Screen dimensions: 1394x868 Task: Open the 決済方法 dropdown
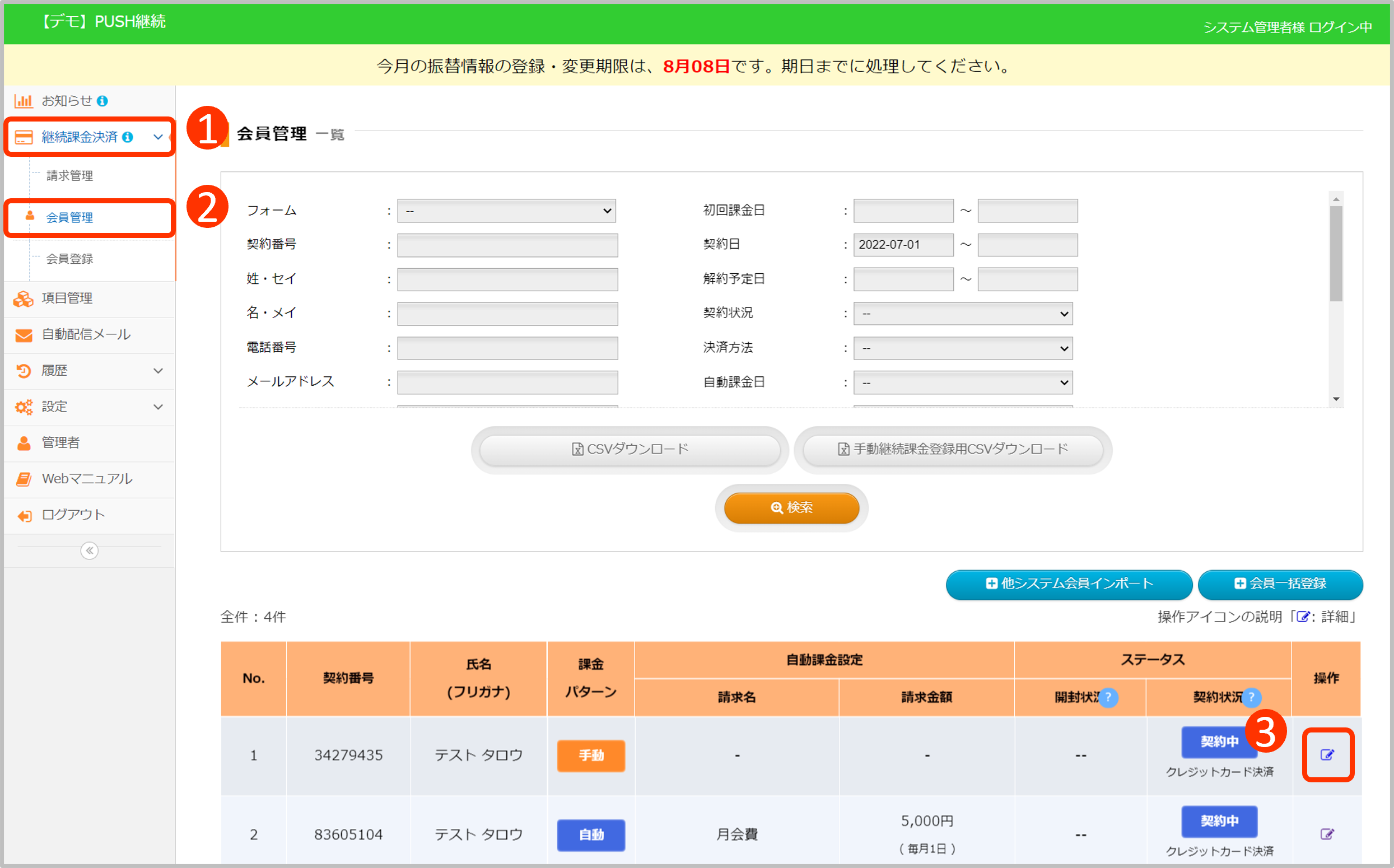[x=962, y=348]
